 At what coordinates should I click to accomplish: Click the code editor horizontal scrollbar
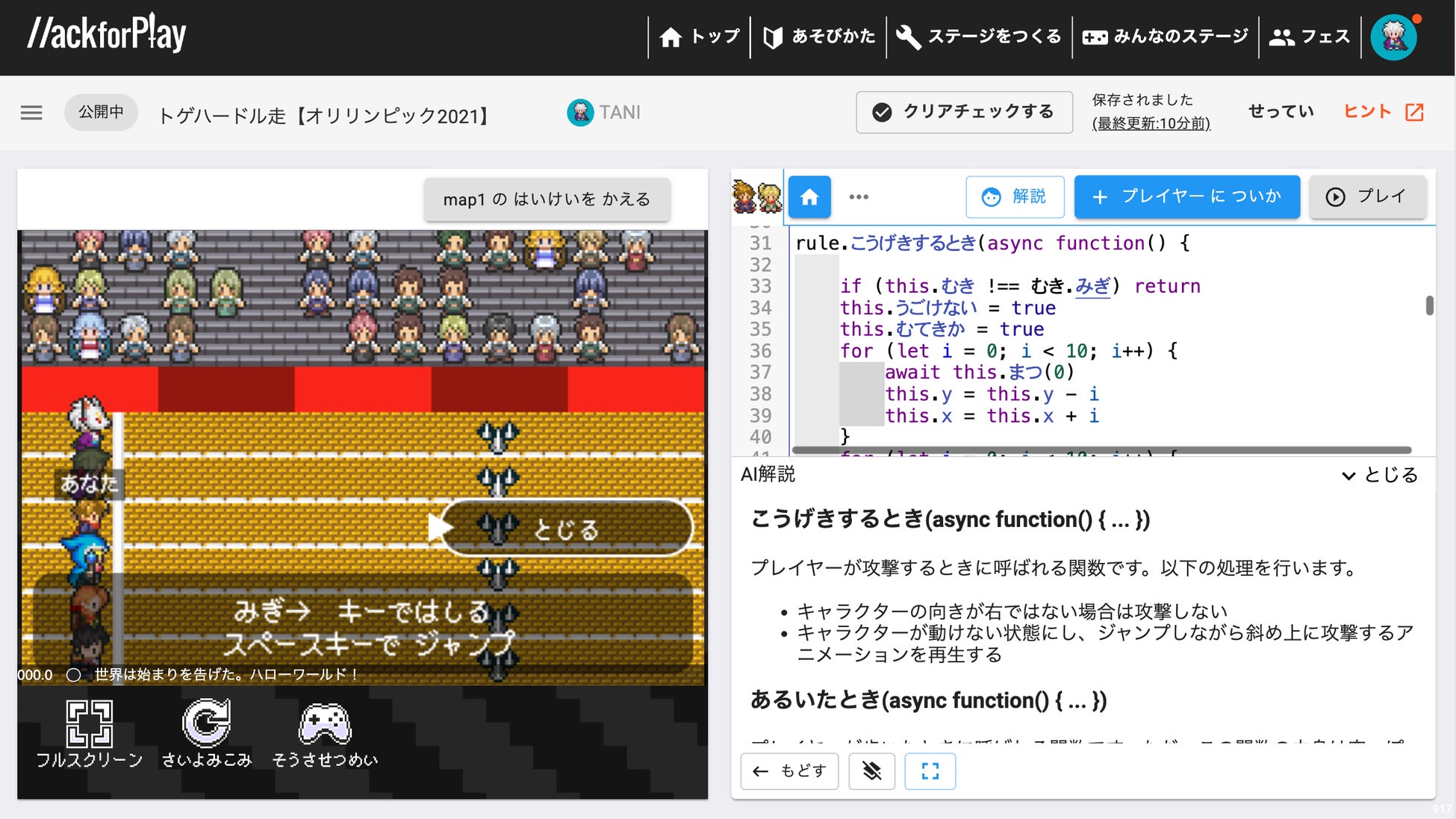(x=1101, y=450)
